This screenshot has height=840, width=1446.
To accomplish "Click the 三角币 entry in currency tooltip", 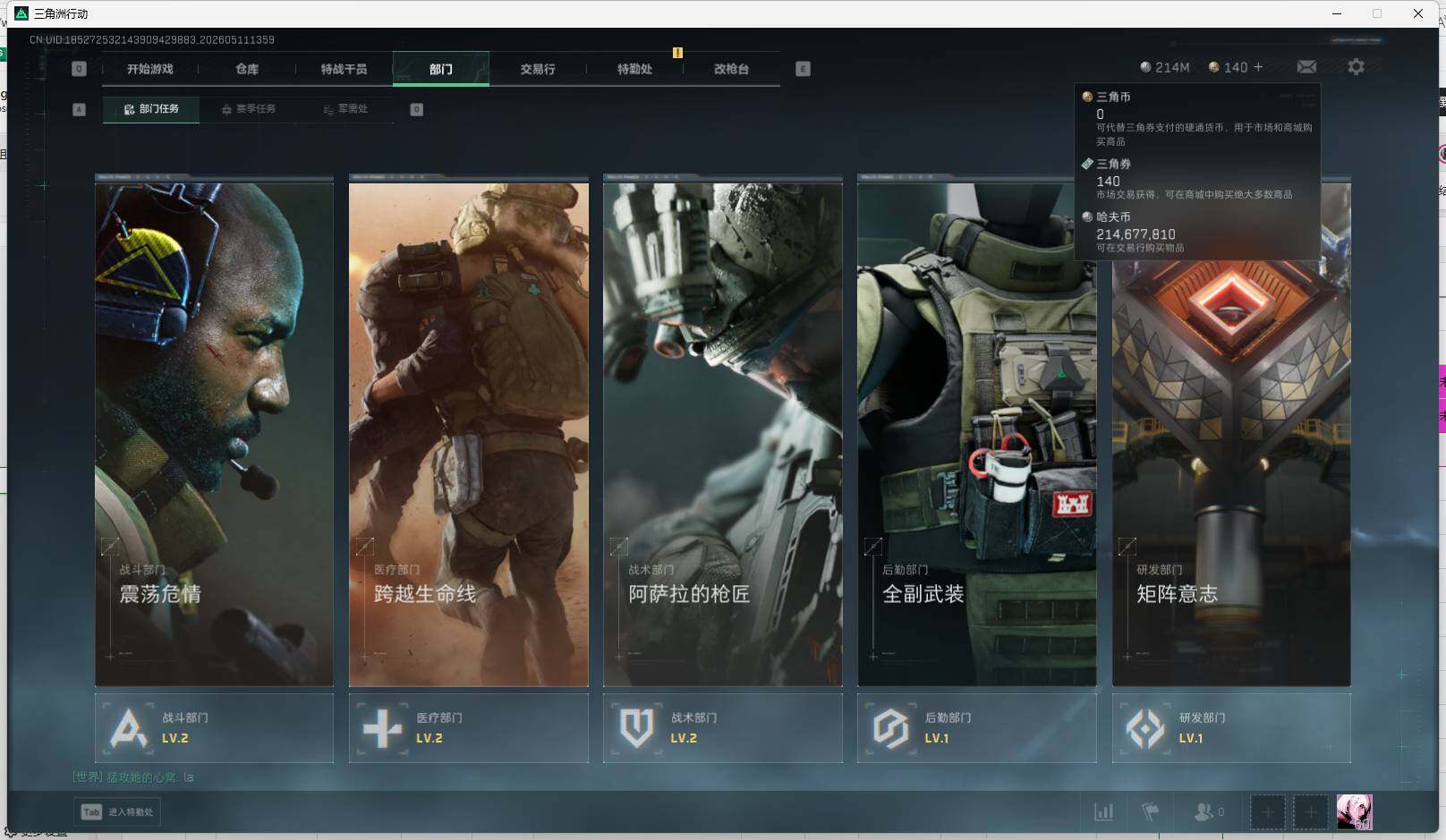I will pos(1197,119).
